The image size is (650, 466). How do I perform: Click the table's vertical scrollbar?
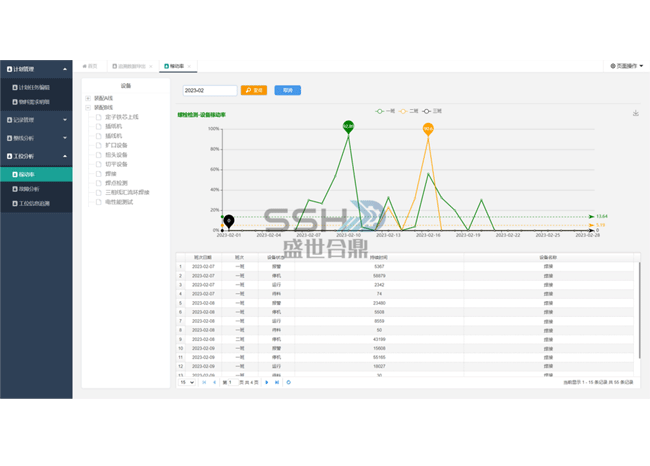639,310
